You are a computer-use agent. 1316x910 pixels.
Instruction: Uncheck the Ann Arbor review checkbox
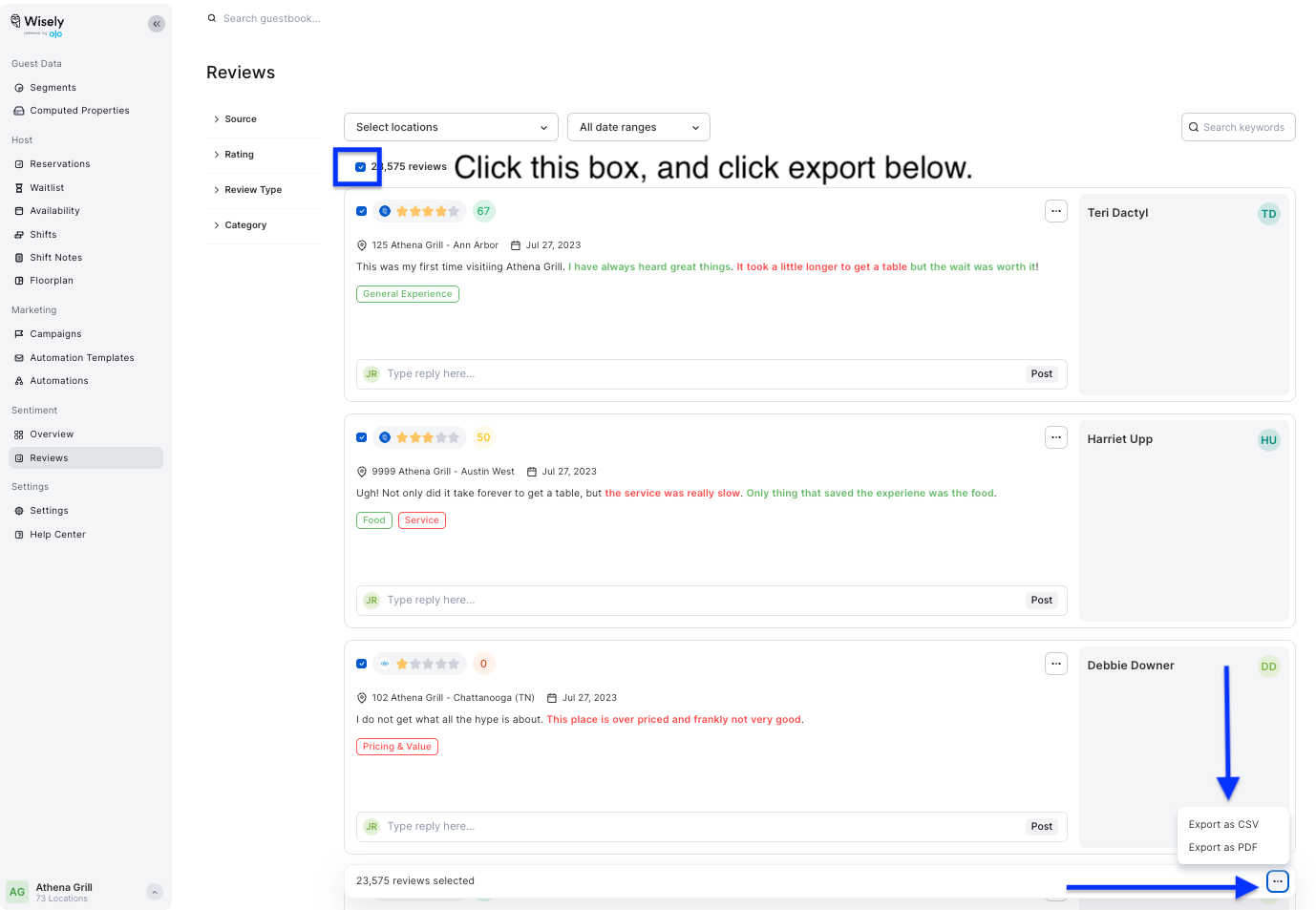[x=361, y=211]
